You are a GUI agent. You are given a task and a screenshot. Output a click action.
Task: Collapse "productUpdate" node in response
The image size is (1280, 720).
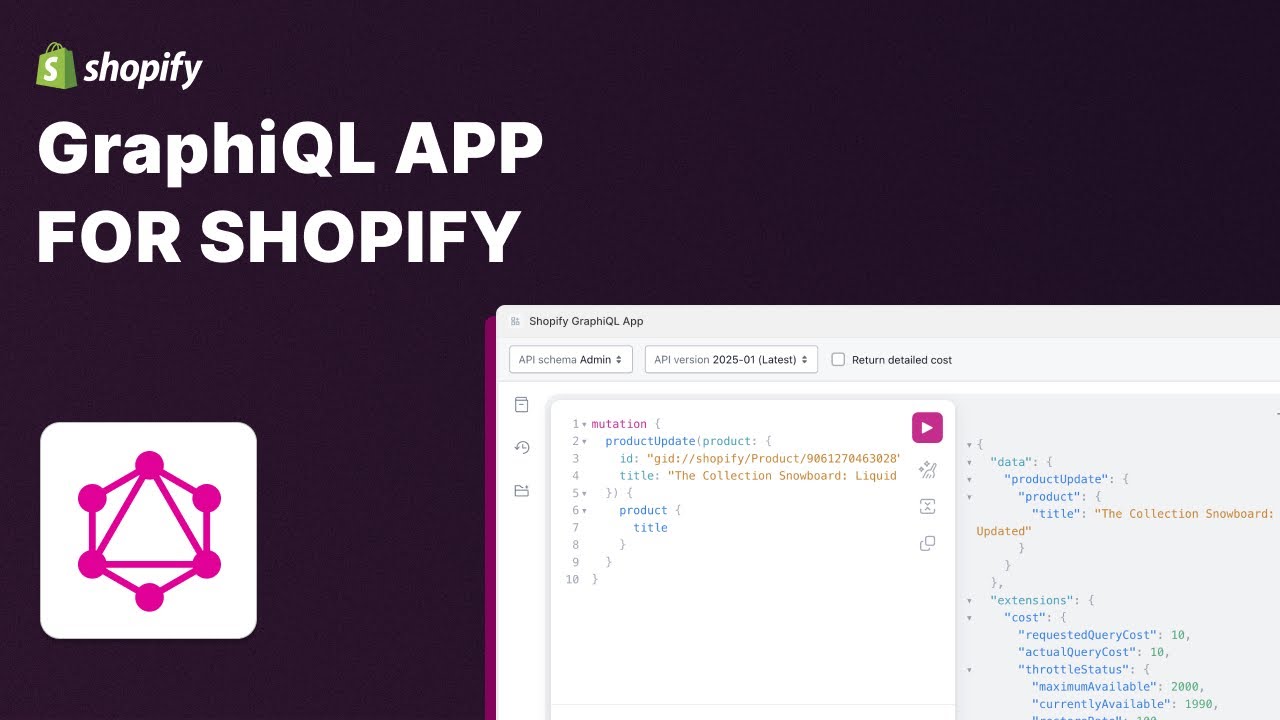coord(969,479)
